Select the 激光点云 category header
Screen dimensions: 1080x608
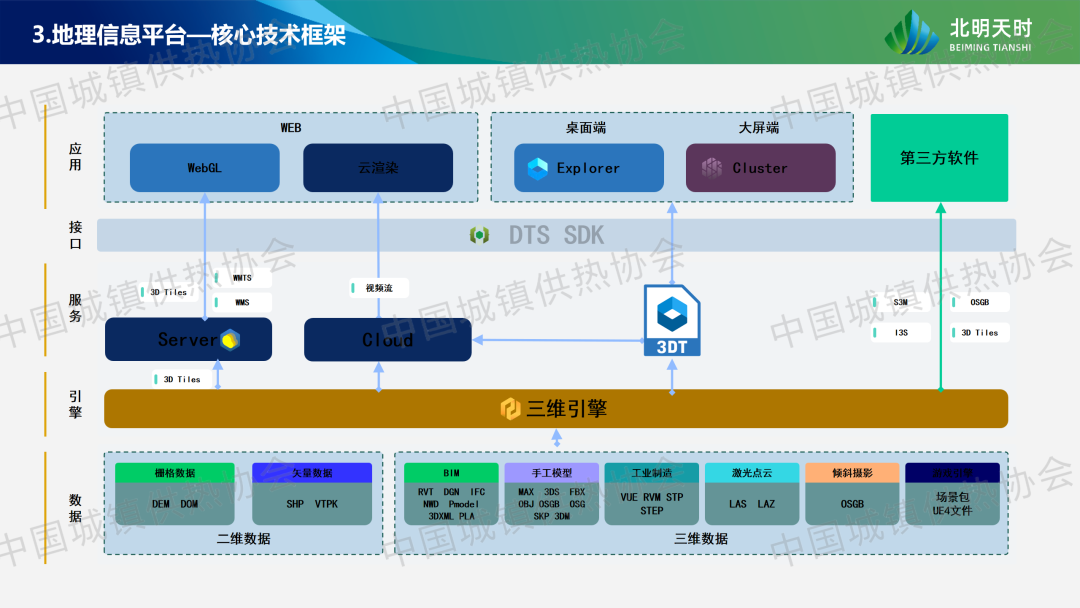pos(751,473)
